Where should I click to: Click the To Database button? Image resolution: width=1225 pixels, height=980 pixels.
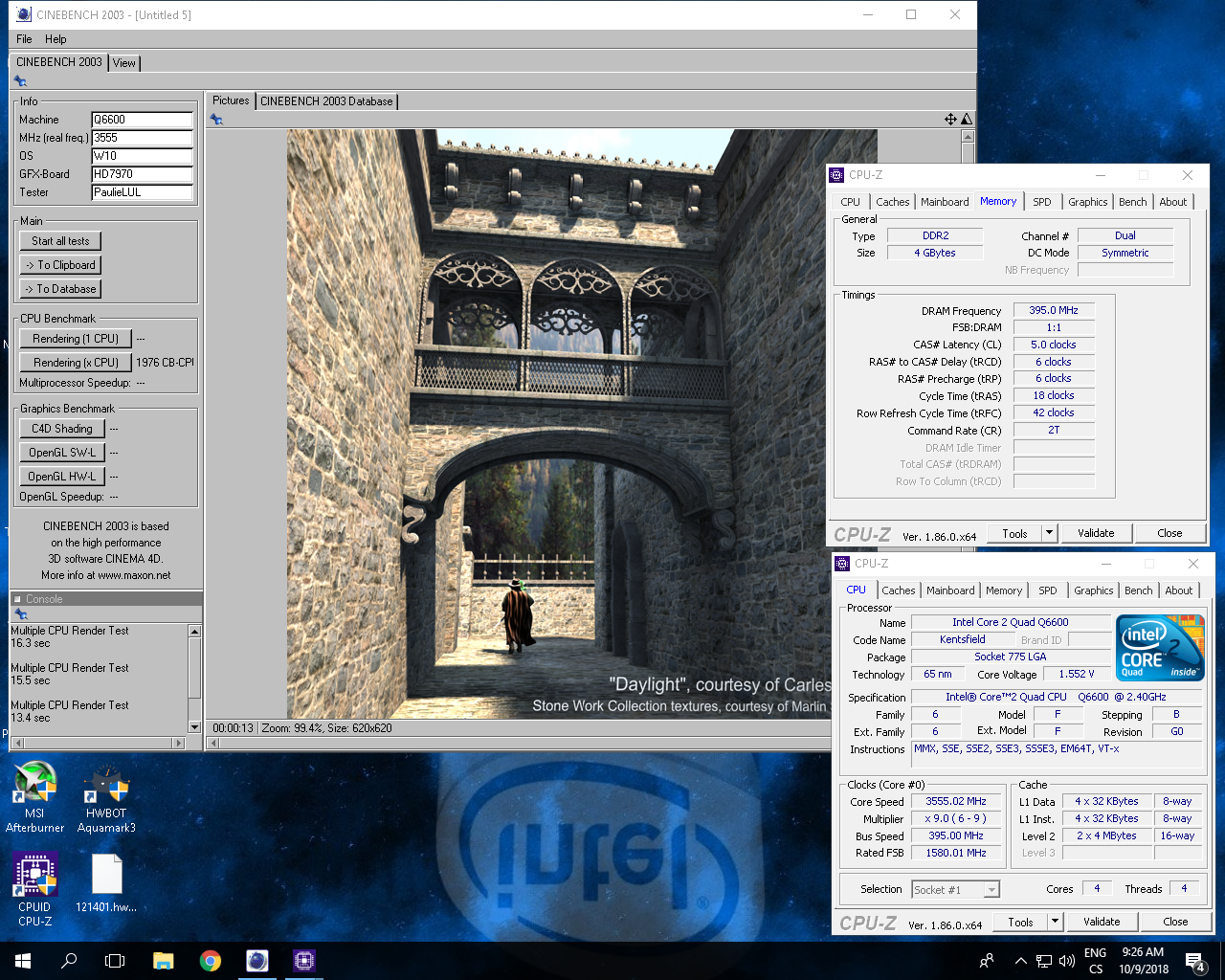click(60, 289)
